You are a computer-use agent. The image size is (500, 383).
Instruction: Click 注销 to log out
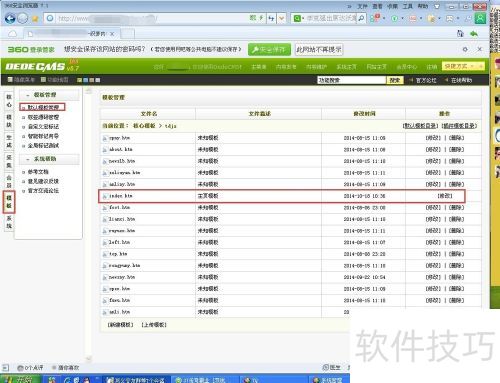pyautogui.click(x=432, y=67)
